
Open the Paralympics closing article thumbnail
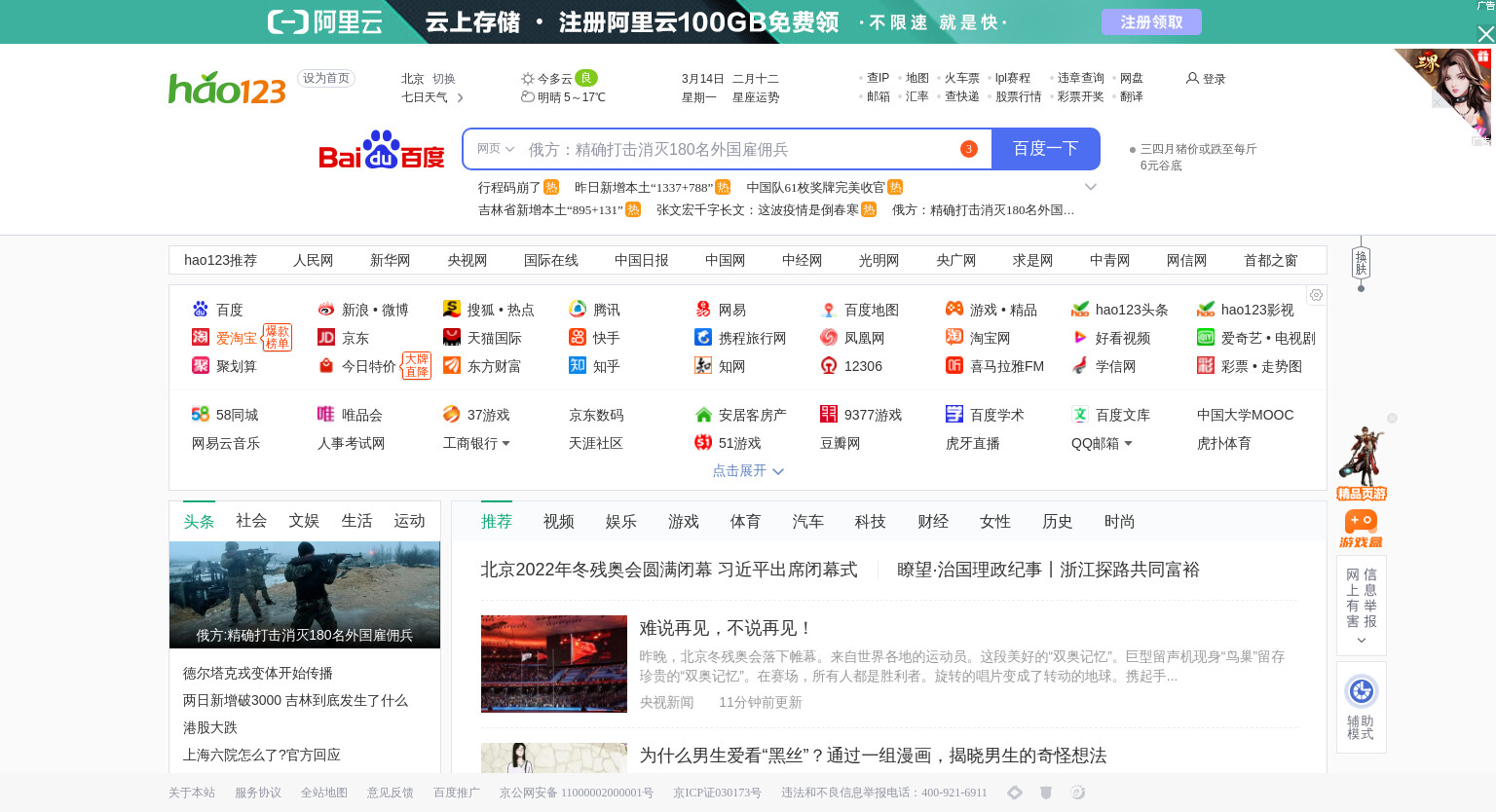pyautogui.click(x=554, y=664)
